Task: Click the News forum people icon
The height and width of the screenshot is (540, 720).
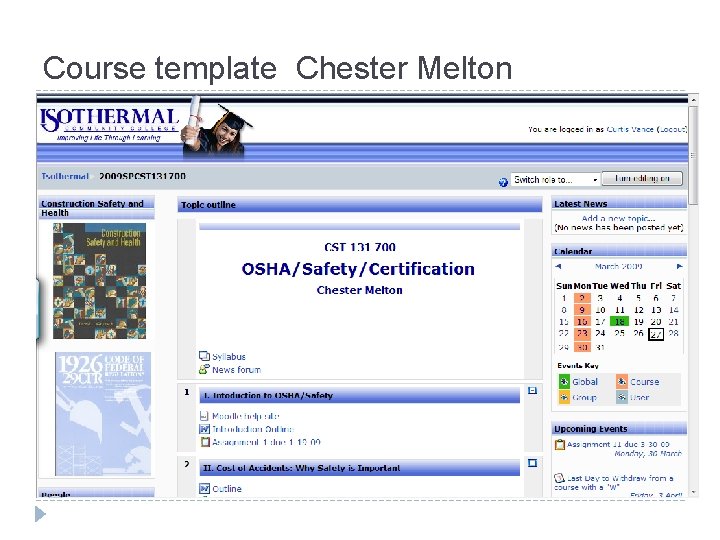Action: [204, 369]
